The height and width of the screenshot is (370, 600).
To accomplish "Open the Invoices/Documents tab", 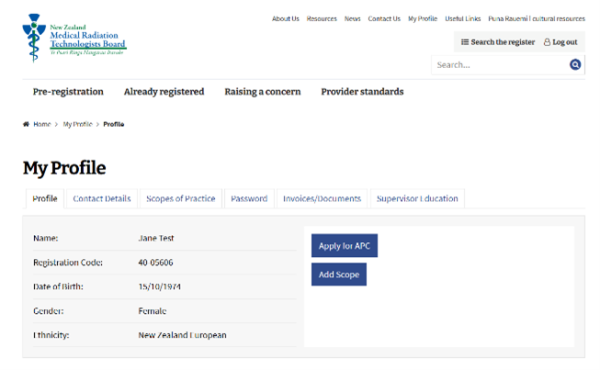I will (322, 199).
